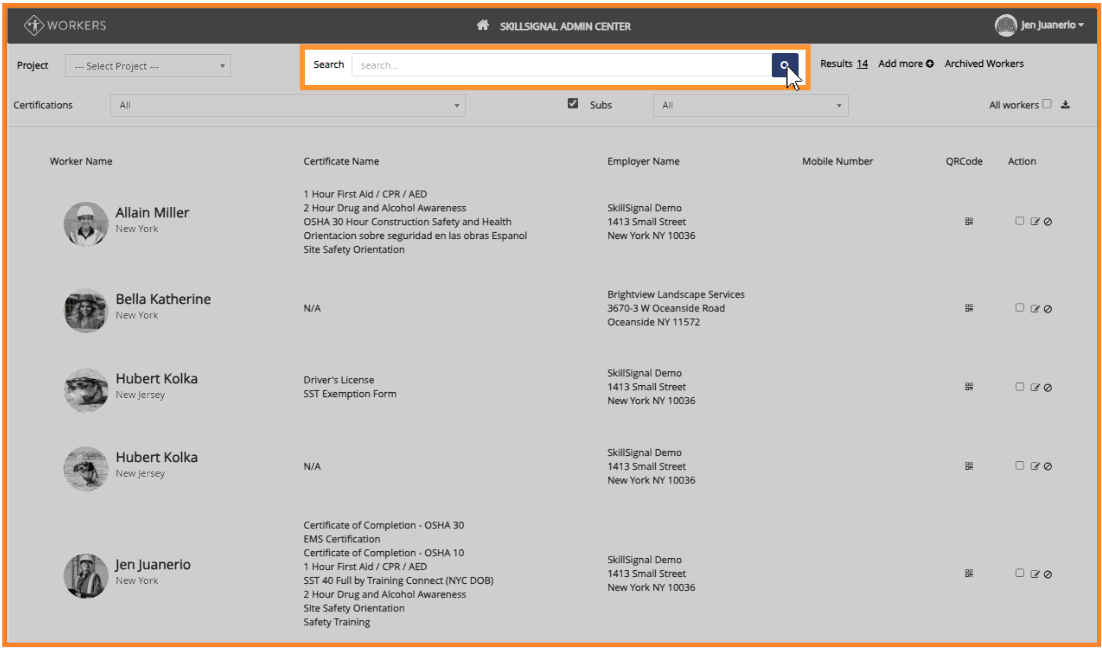Toggle the Subs checkbox
The image size is (1102, 648).
coord(573,103)
